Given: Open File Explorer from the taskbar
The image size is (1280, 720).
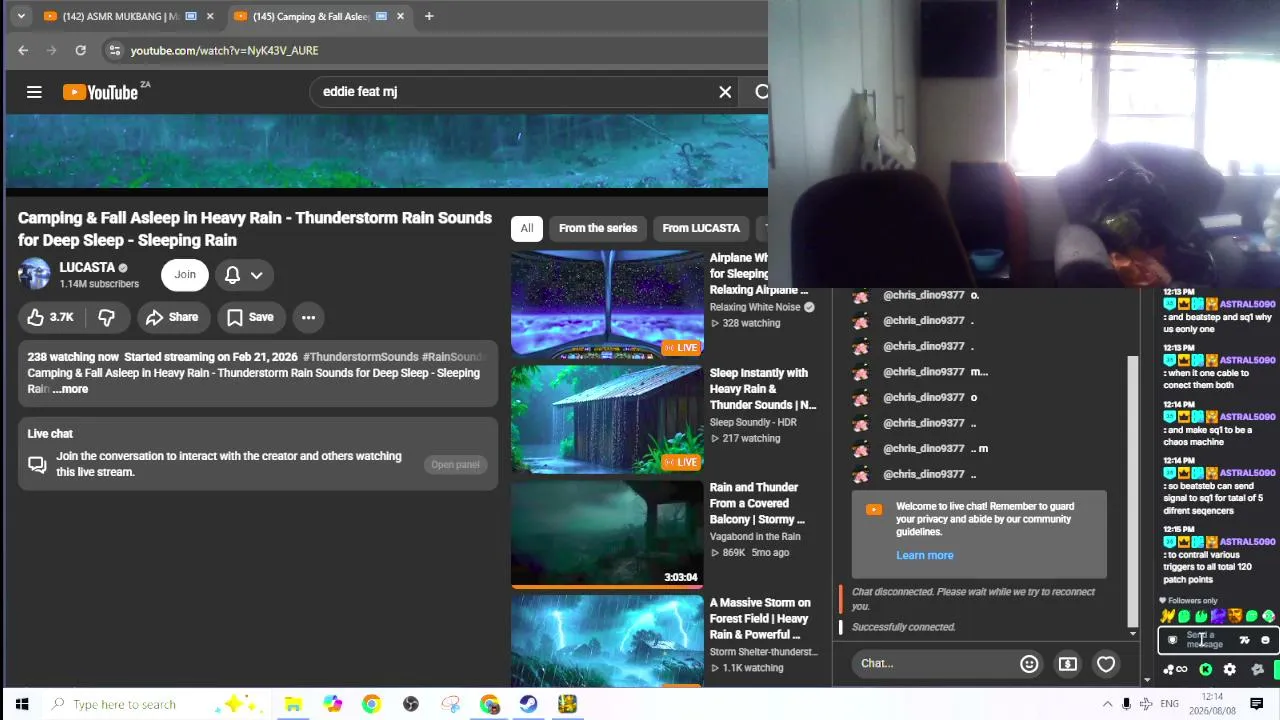Looking at the screenshot, I should coord(293,704).
